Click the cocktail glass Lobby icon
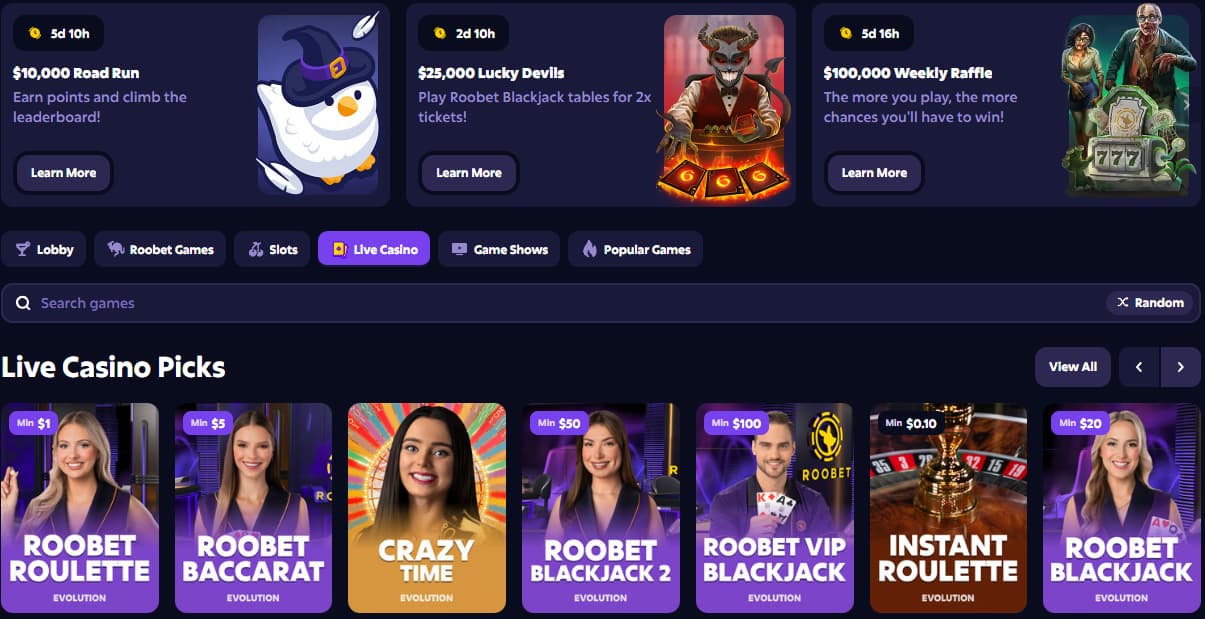Viewport: 1205px width, 619px height. click(x=22, y=249)
